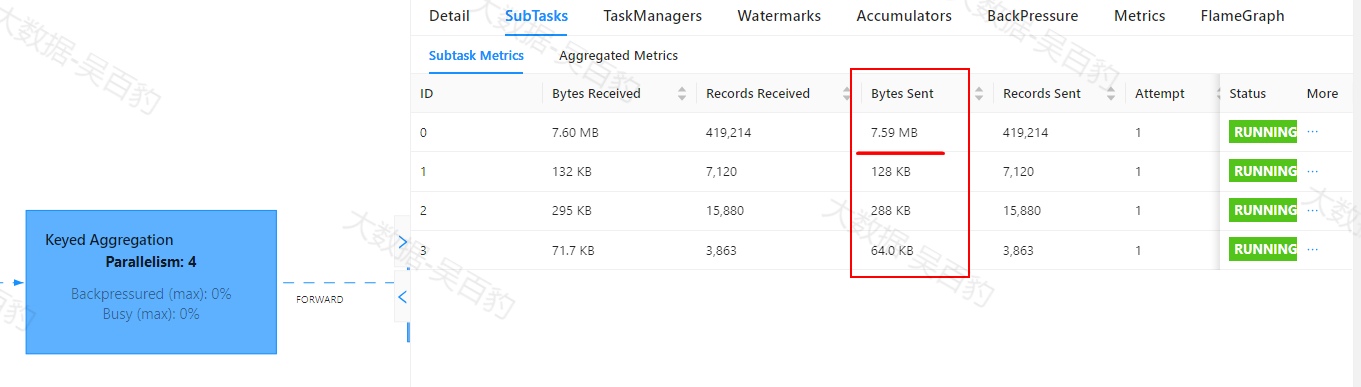Select the Subtask Metrics sub-tab
This screenshot has height=387, width=1361.
(x=476, y=56)
